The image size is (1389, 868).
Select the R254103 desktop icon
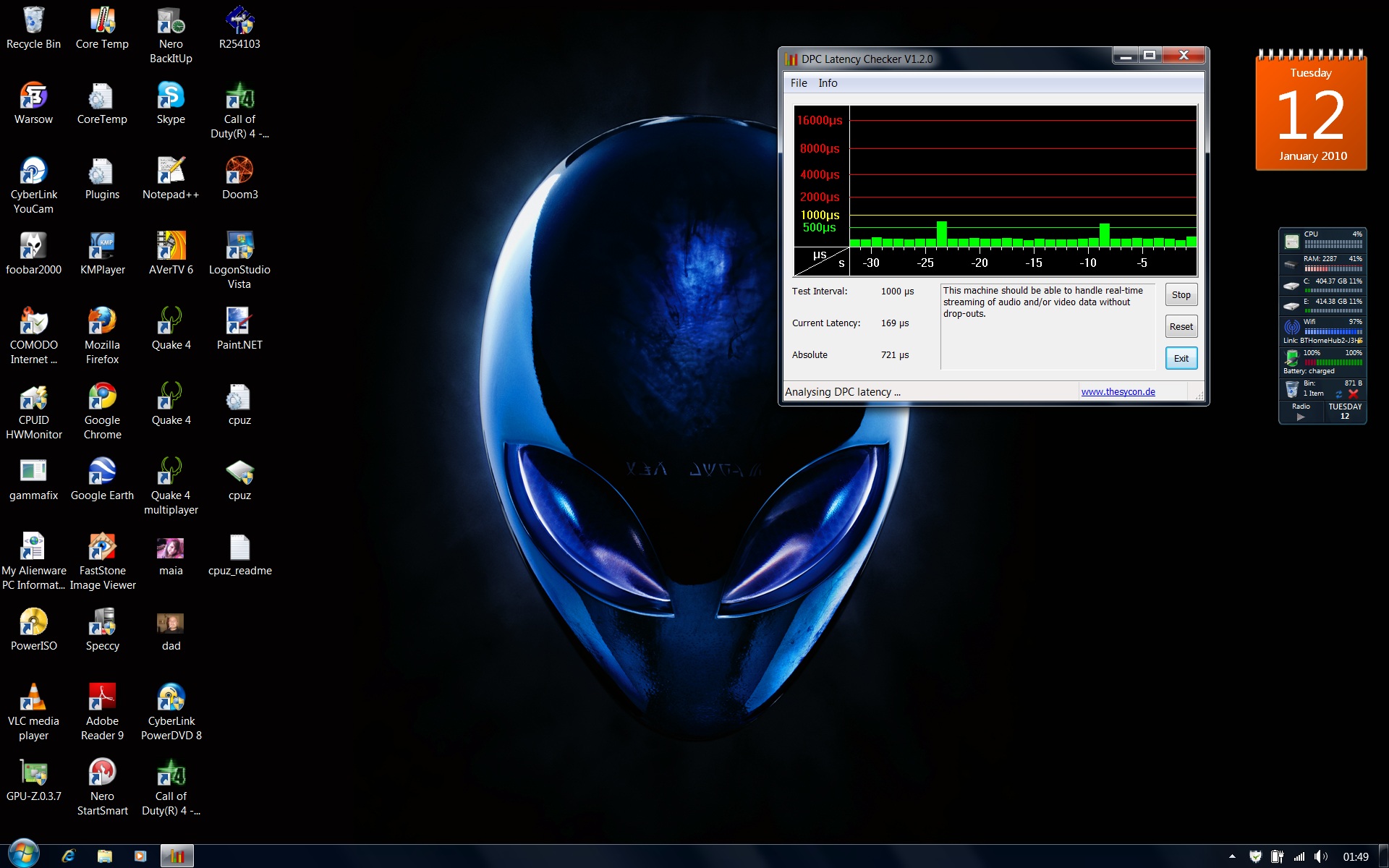[x=239, y=29]
